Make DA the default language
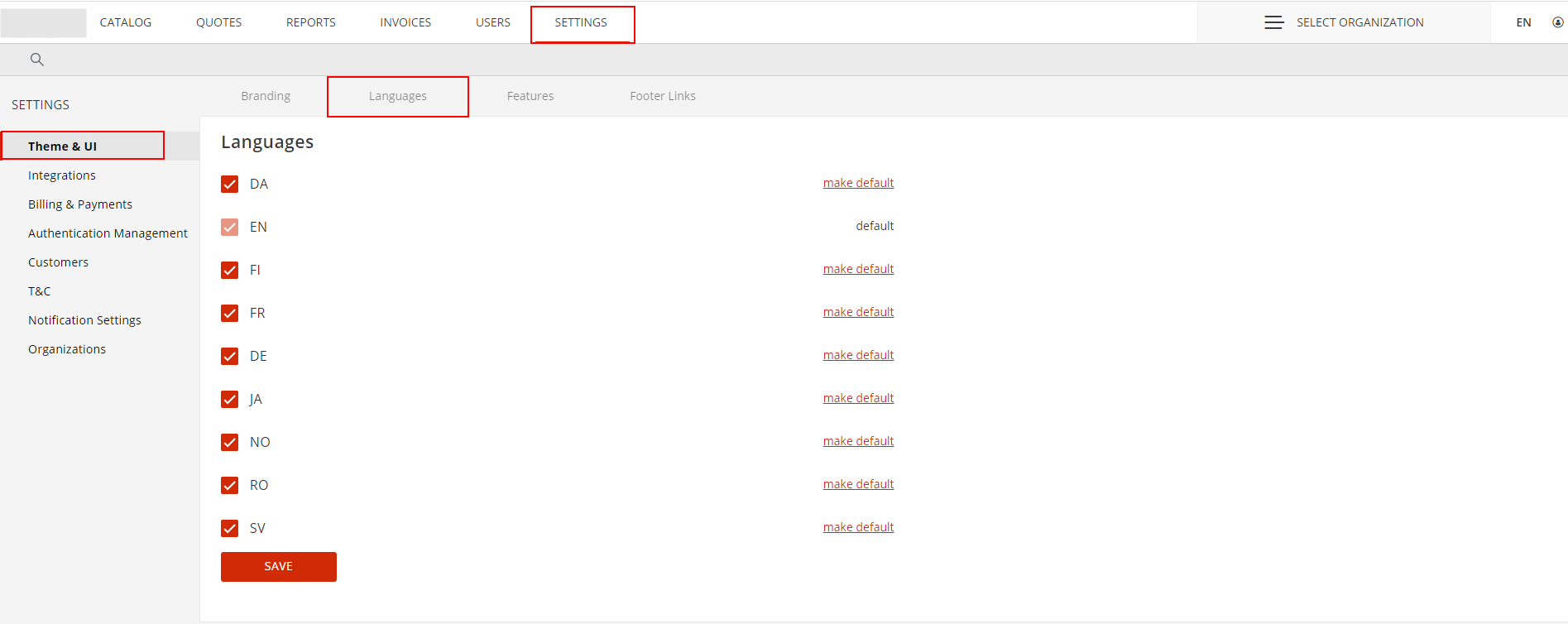This screenshot has width=1568, height=624. [858, 183]
